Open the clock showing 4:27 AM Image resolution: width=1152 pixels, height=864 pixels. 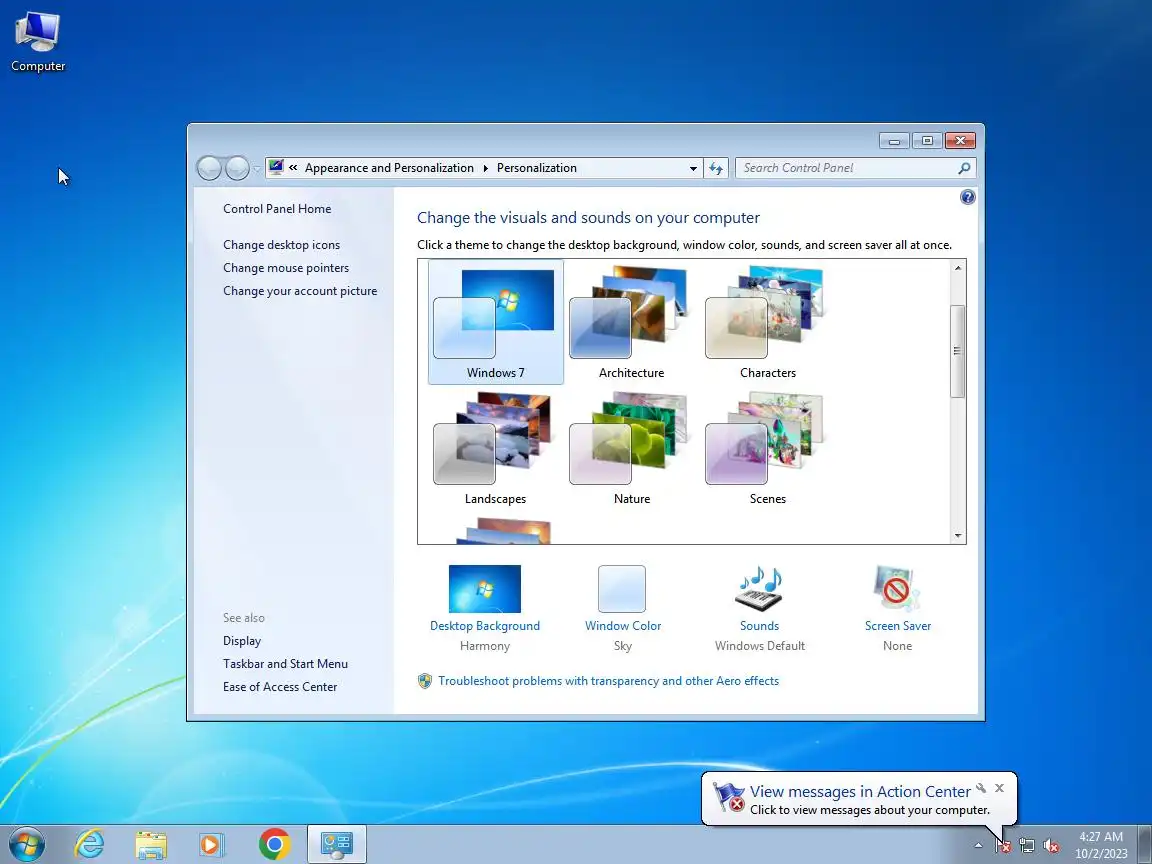click(x=1101, y=845)
